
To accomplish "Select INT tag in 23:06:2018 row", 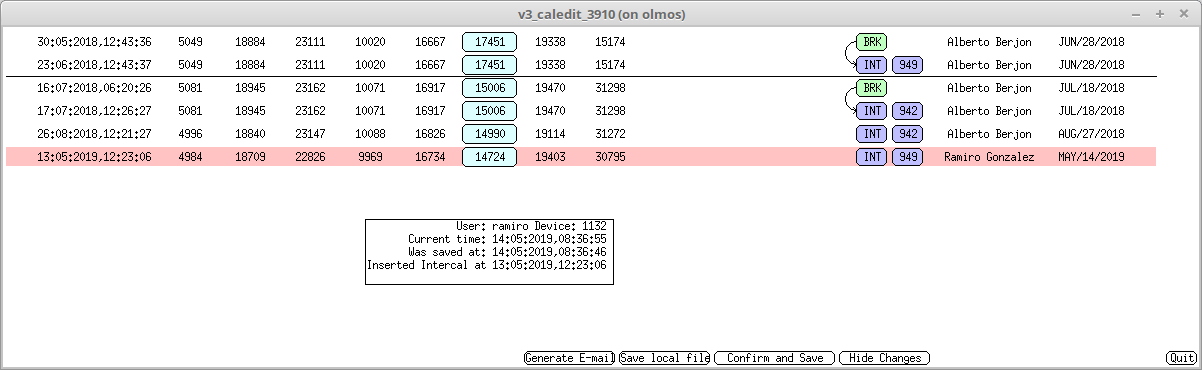I will [x=871, y=65].
